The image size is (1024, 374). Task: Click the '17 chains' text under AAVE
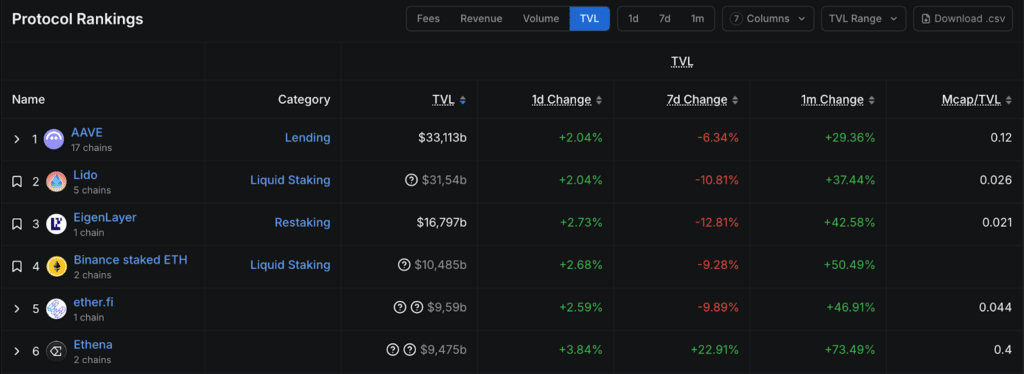point(91,148)
